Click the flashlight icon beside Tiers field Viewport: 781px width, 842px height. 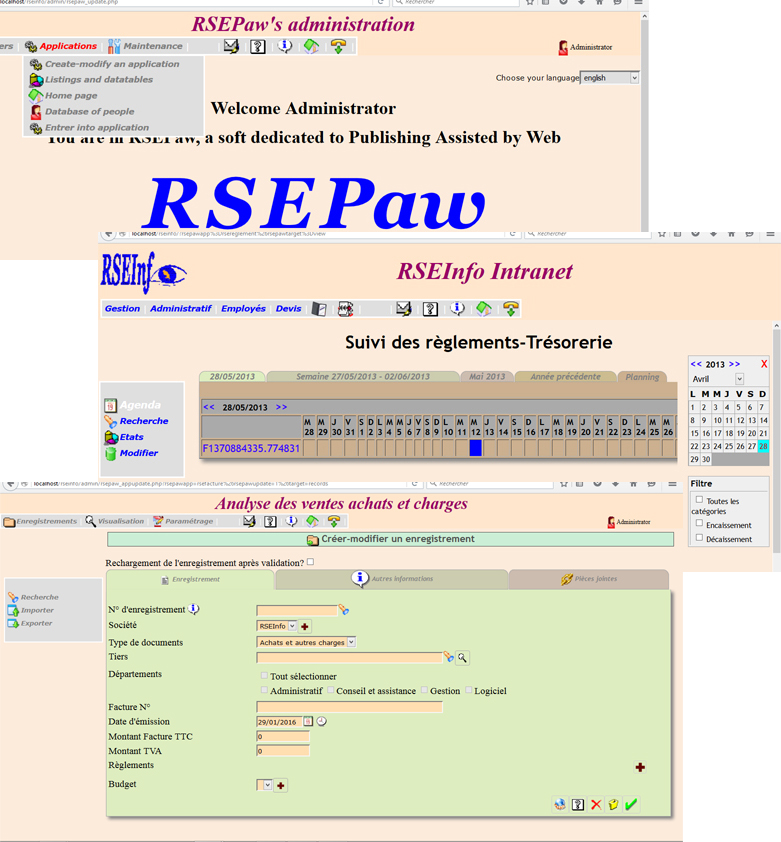click(x=449, y=657)
